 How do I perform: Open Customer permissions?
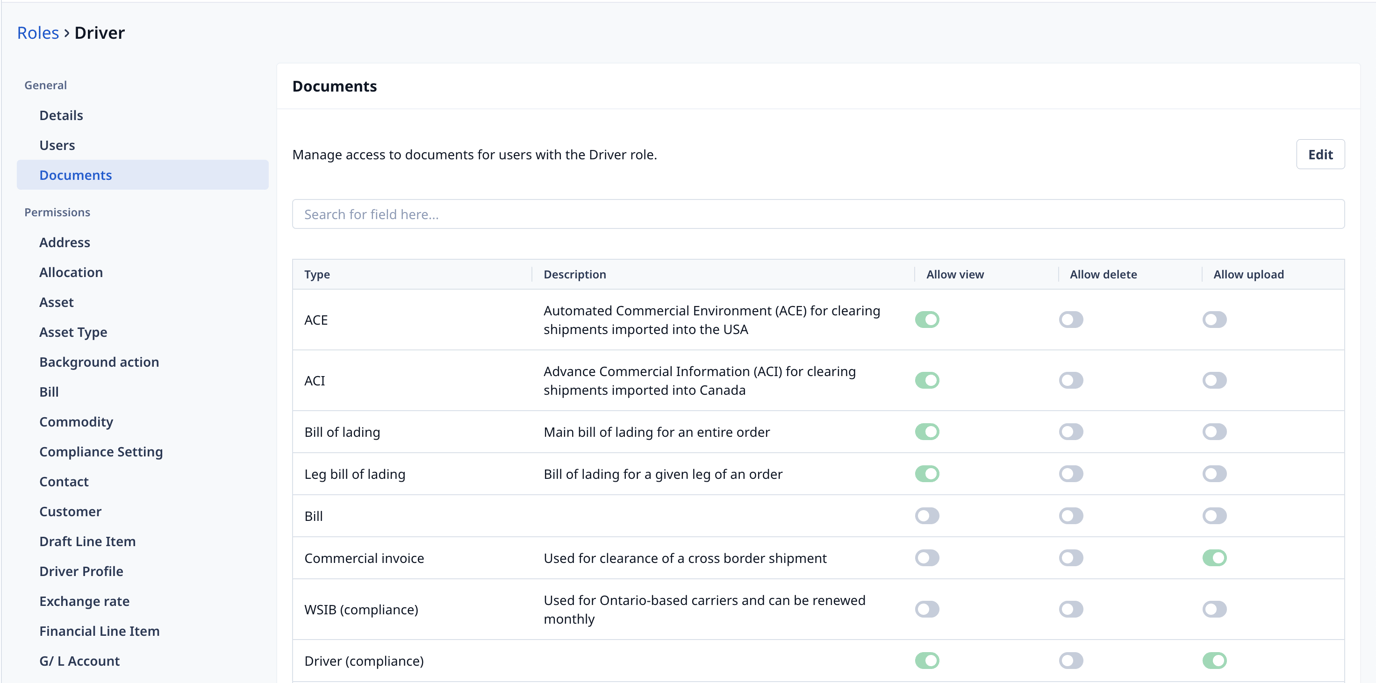point(143,511)
